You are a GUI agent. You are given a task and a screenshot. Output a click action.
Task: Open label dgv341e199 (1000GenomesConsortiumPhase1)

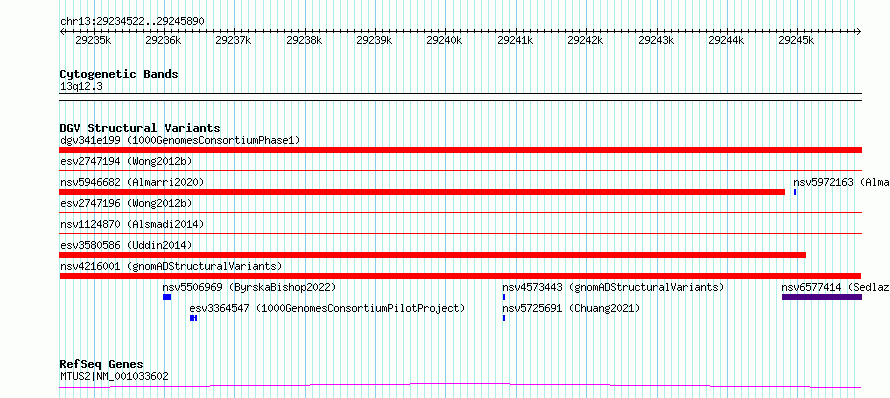coord(180,140)
